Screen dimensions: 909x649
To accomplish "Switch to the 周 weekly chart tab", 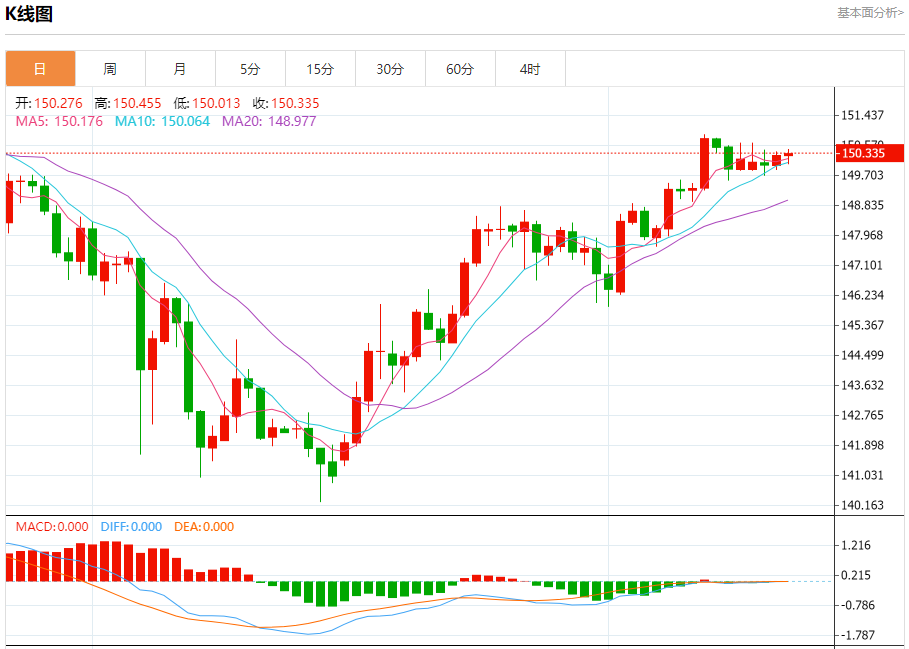I will pos(110,69).
